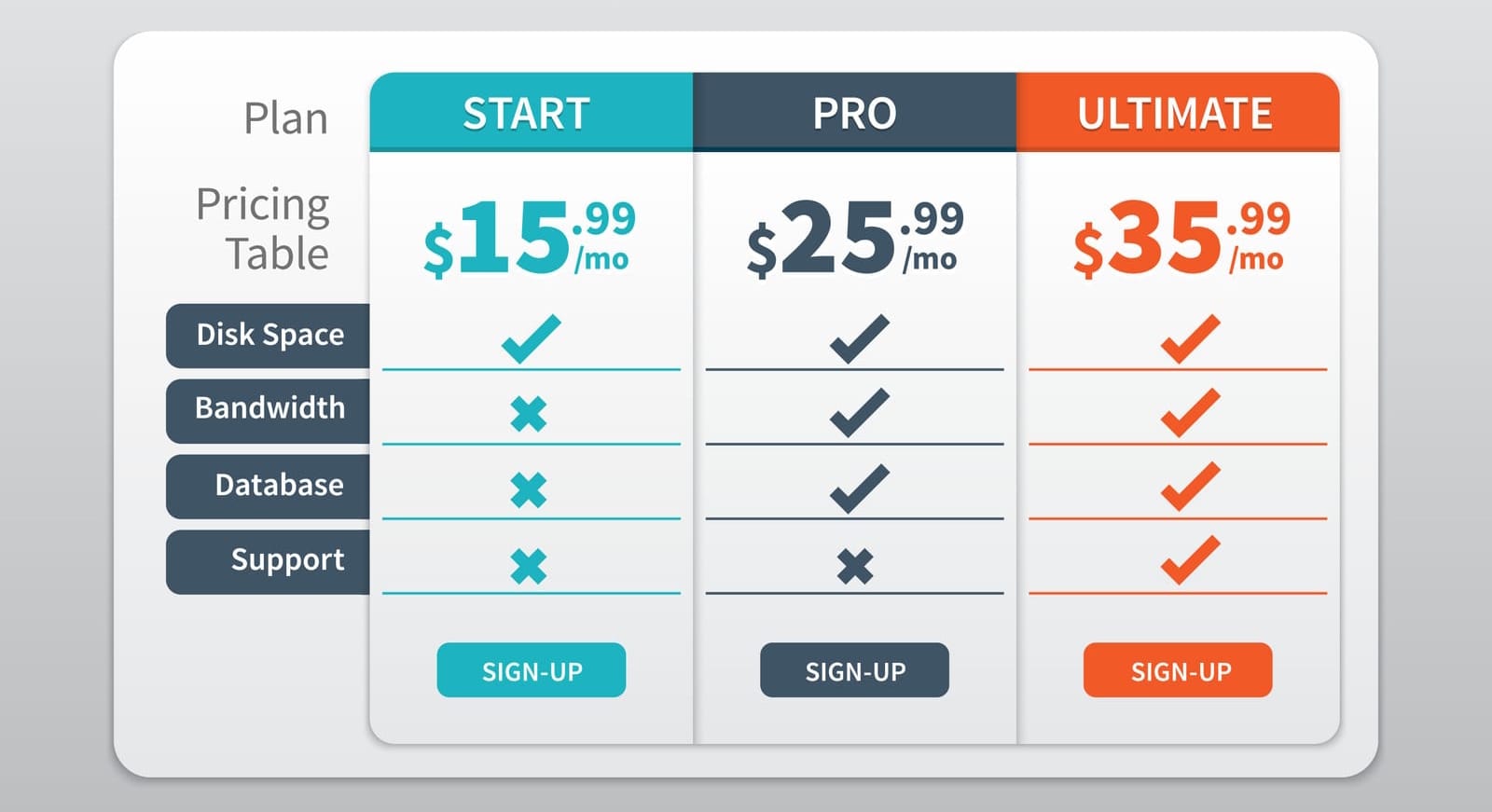Click the START plan Disk Space checkmark
This screenshot has height=812, width=1492.
point(531,338)
